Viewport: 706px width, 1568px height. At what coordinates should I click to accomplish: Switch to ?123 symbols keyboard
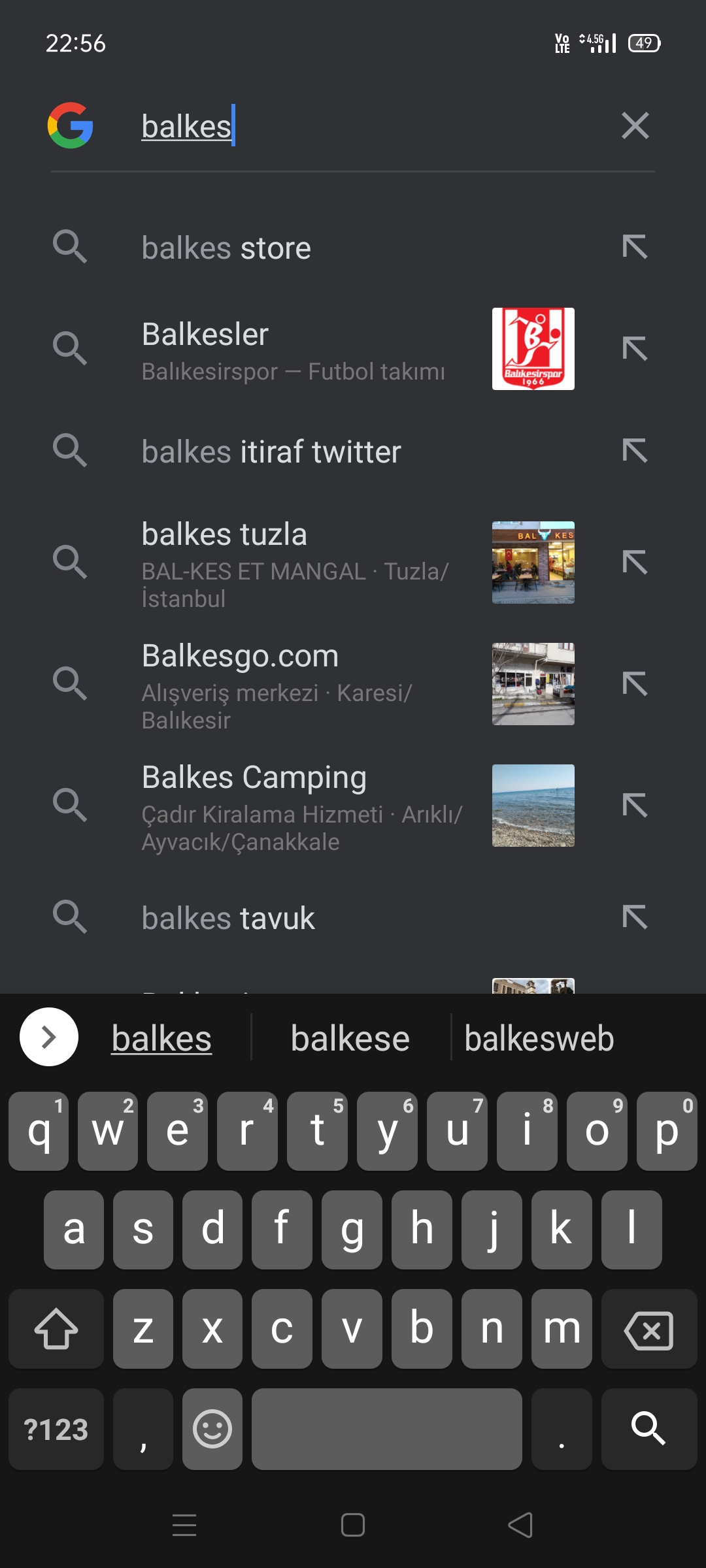[x=56, y=1428]
